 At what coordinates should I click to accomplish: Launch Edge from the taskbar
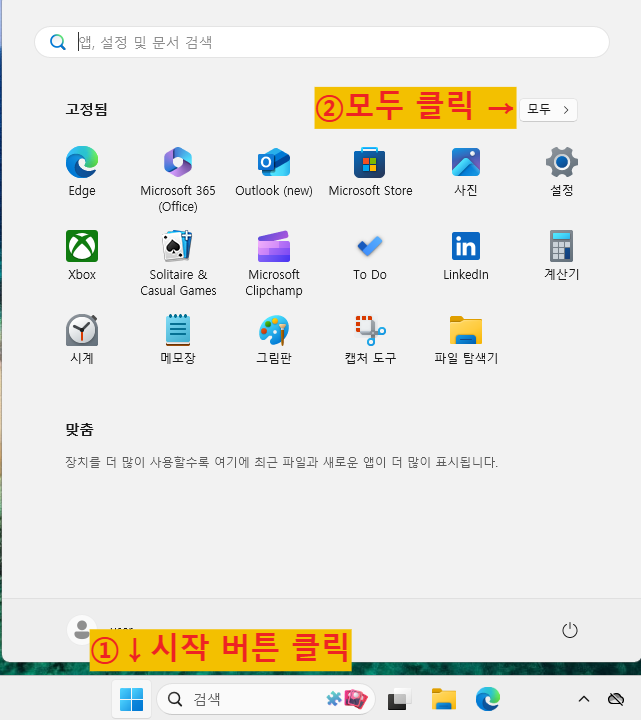(x=488, y=699)
